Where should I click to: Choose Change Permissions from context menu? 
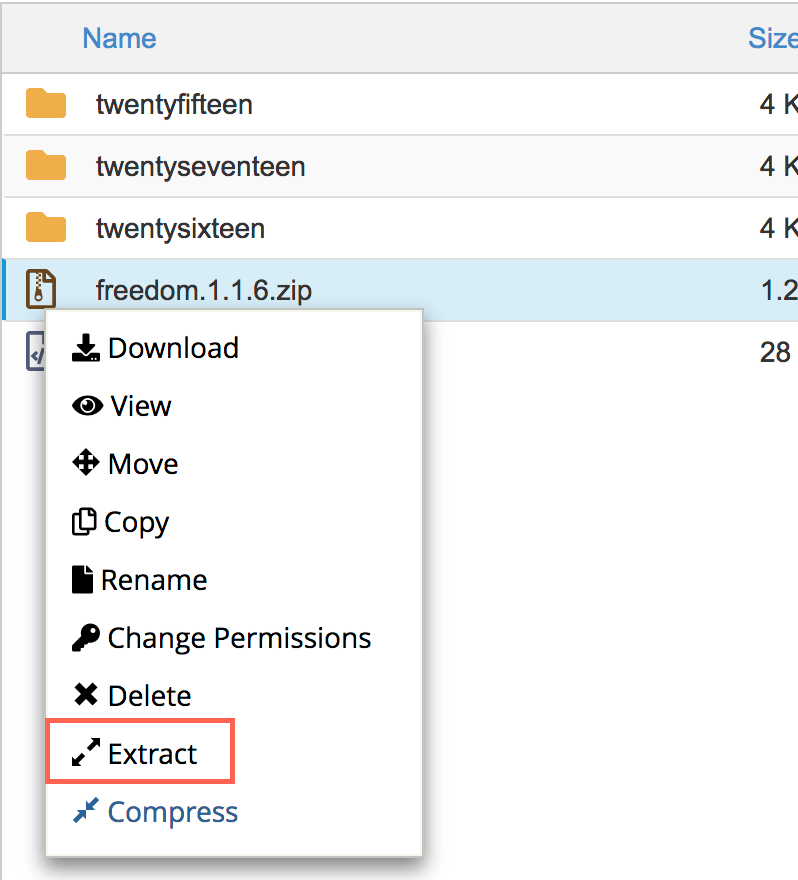[239, 638]
